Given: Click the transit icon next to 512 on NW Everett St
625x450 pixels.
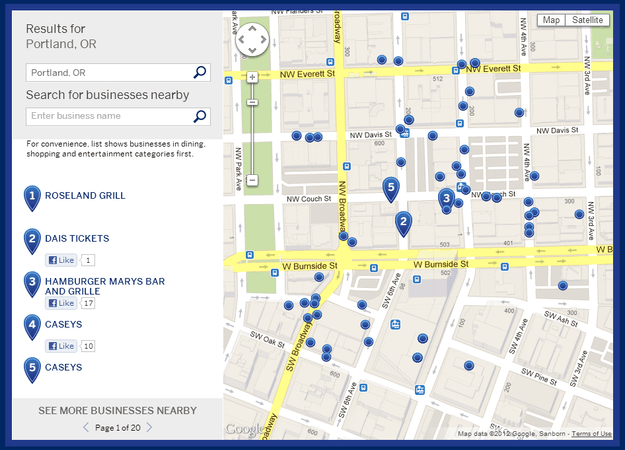Looking at the screenshot, I should [x=456, y=71].
